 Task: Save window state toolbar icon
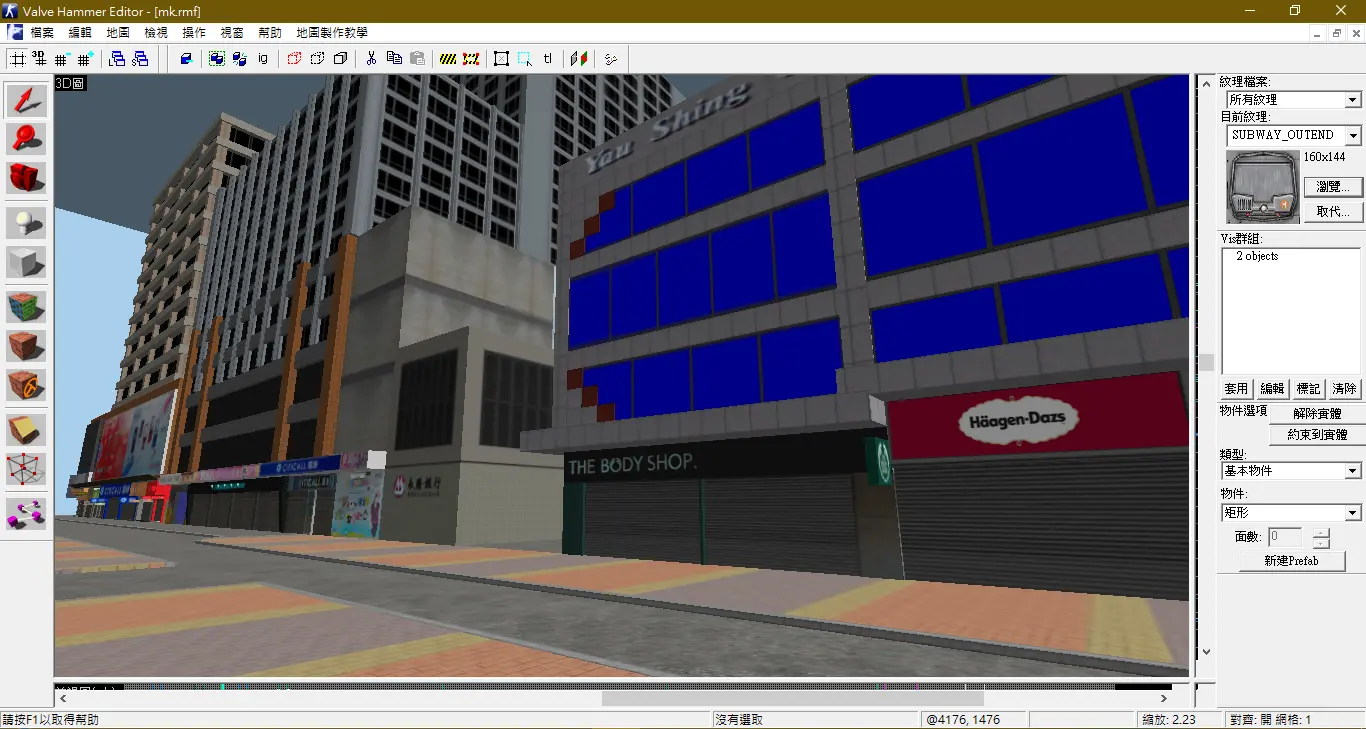140,59
